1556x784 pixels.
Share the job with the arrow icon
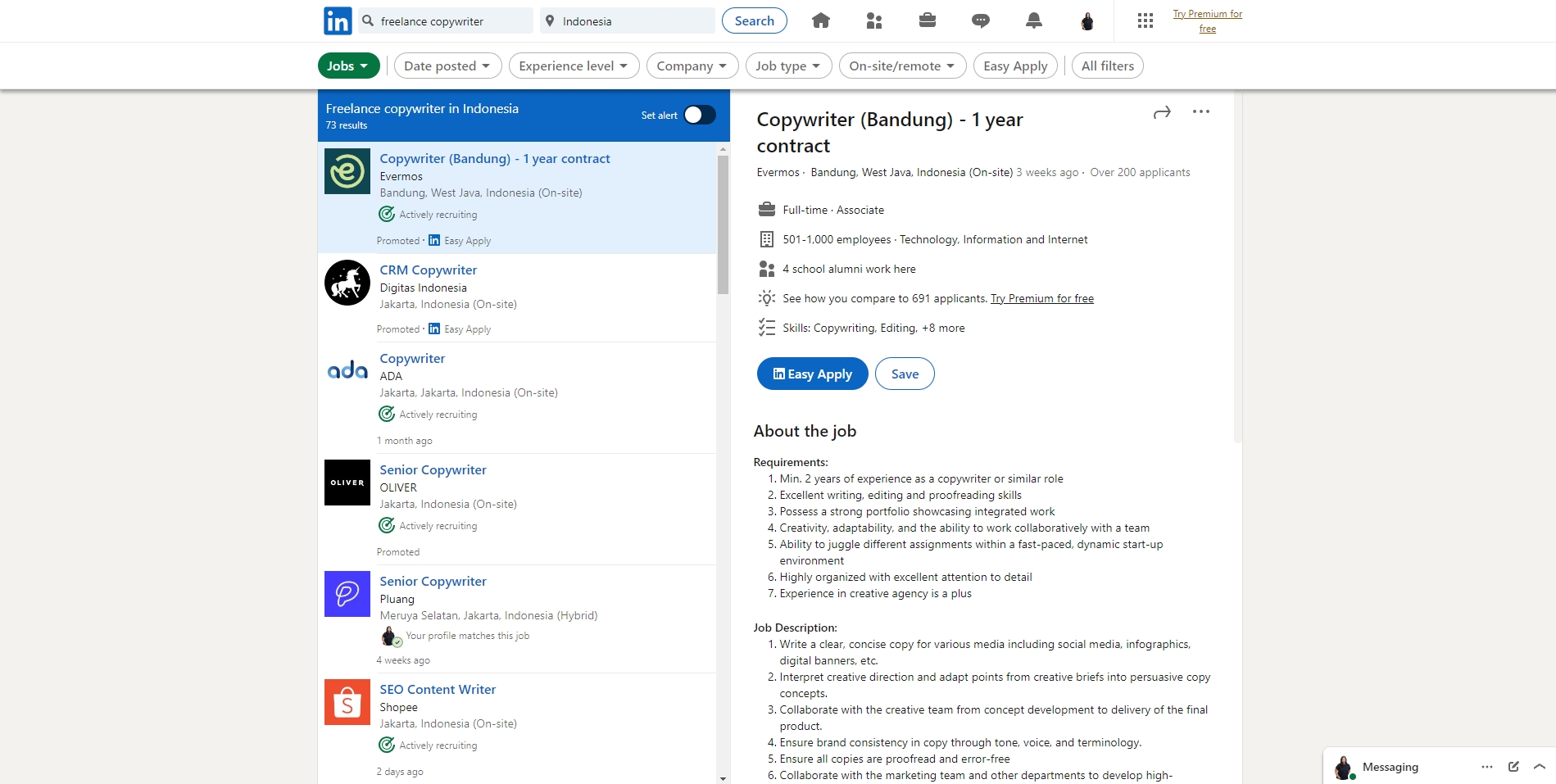click(1162, 112)
